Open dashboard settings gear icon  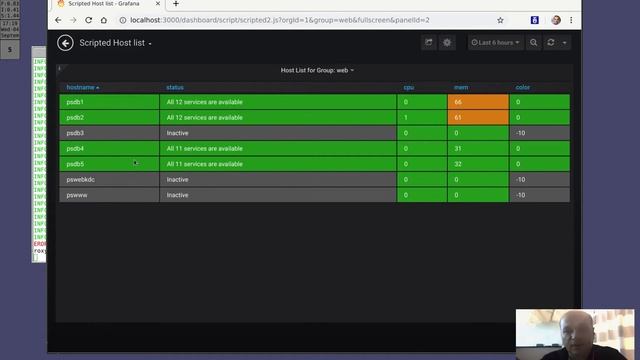[447, 42]
